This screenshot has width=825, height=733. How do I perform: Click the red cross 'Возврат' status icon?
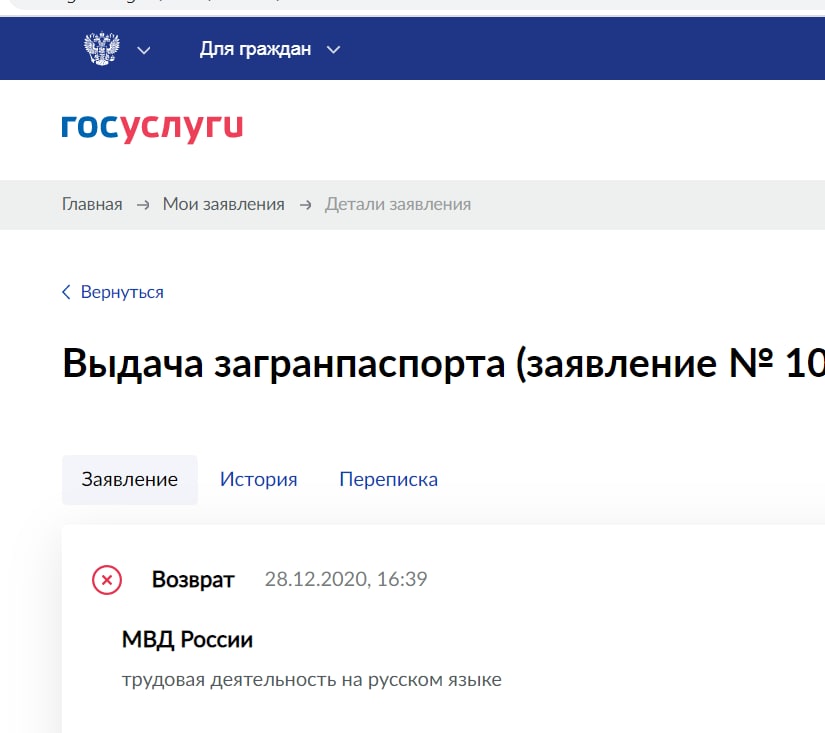click(107, 580)
